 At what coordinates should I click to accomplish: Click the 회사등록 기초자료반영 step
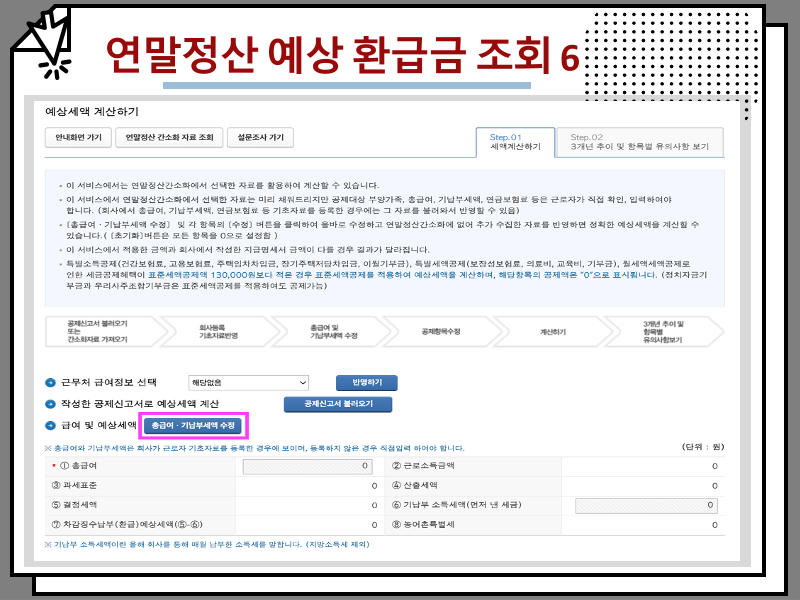pos(218,332)
